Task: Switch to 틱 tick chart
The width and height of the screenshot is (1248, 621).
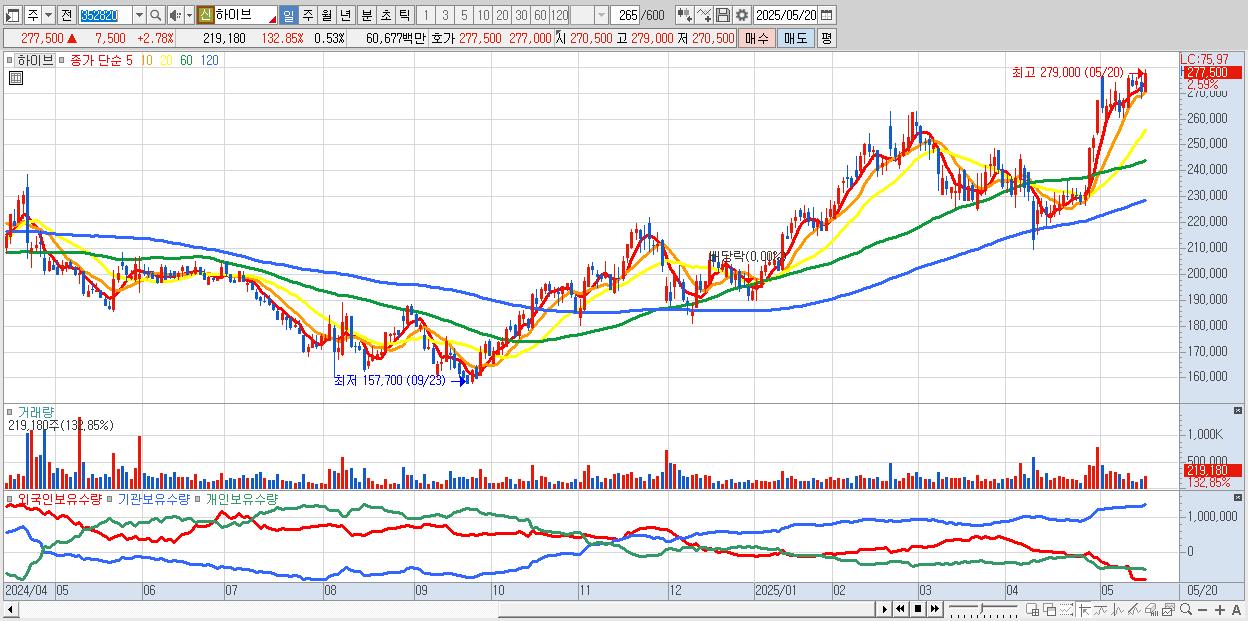Action: click(404, 15)
